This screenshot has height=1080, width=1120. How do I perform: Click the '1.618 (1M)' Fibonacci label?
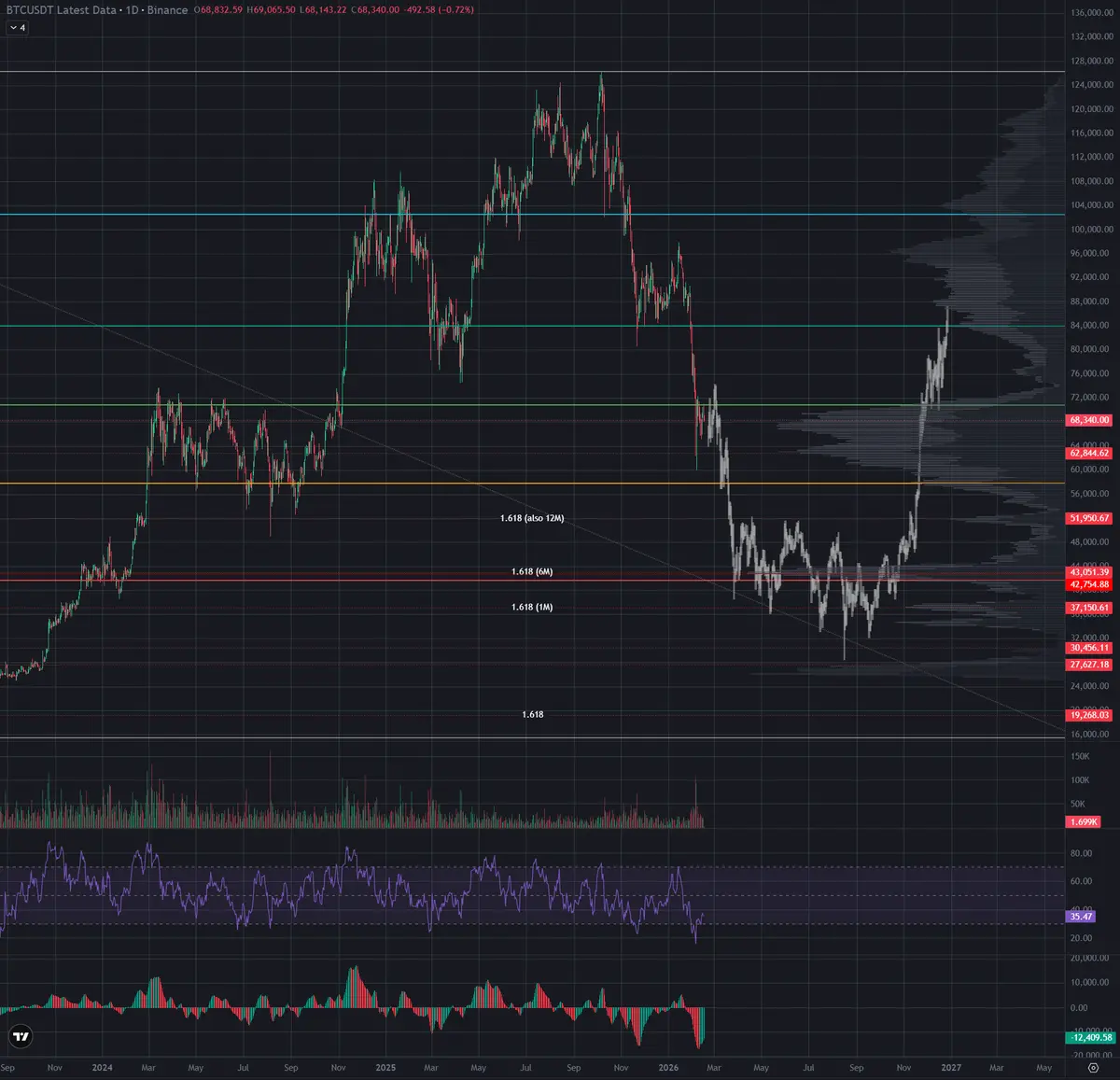point(532,607)
